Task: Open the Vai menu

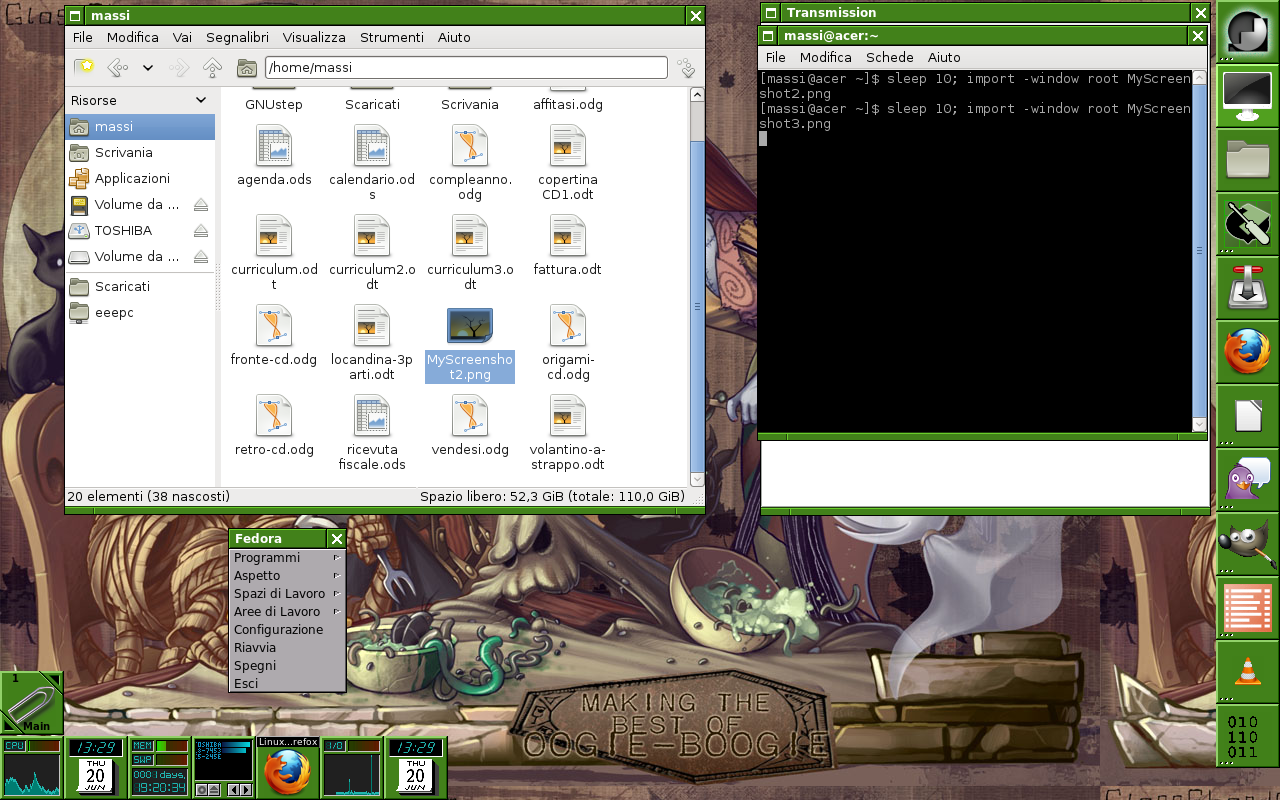Action: (182, 37)
